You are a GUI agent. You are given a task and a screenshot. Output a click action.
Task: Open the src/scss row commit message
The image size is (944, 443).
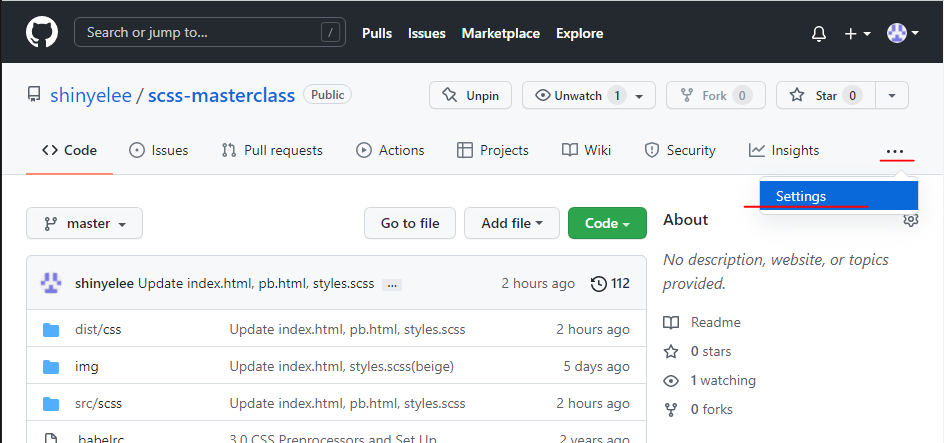(347, 403)
